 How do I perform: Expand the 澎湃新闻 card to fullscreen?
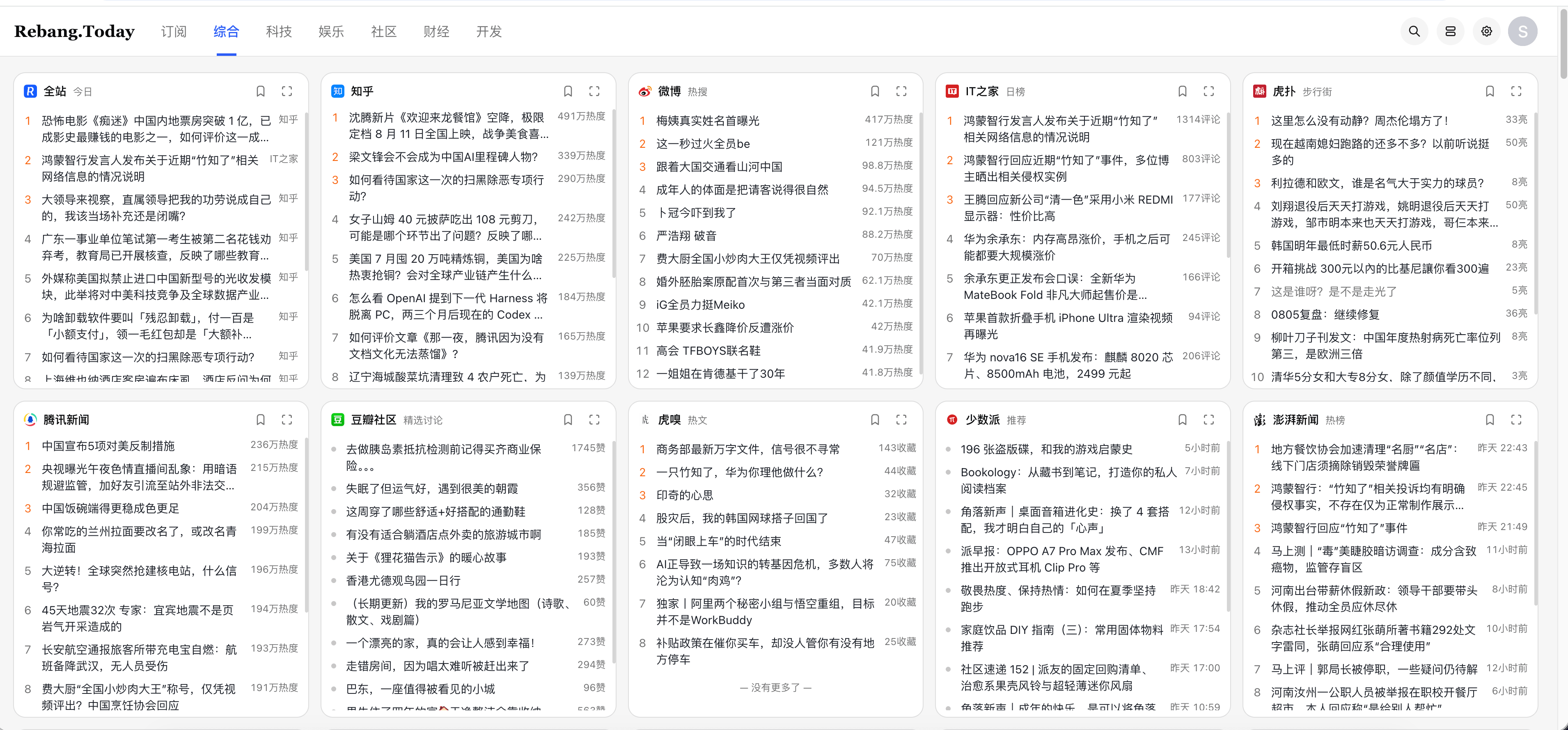[x=1516, y=420]
